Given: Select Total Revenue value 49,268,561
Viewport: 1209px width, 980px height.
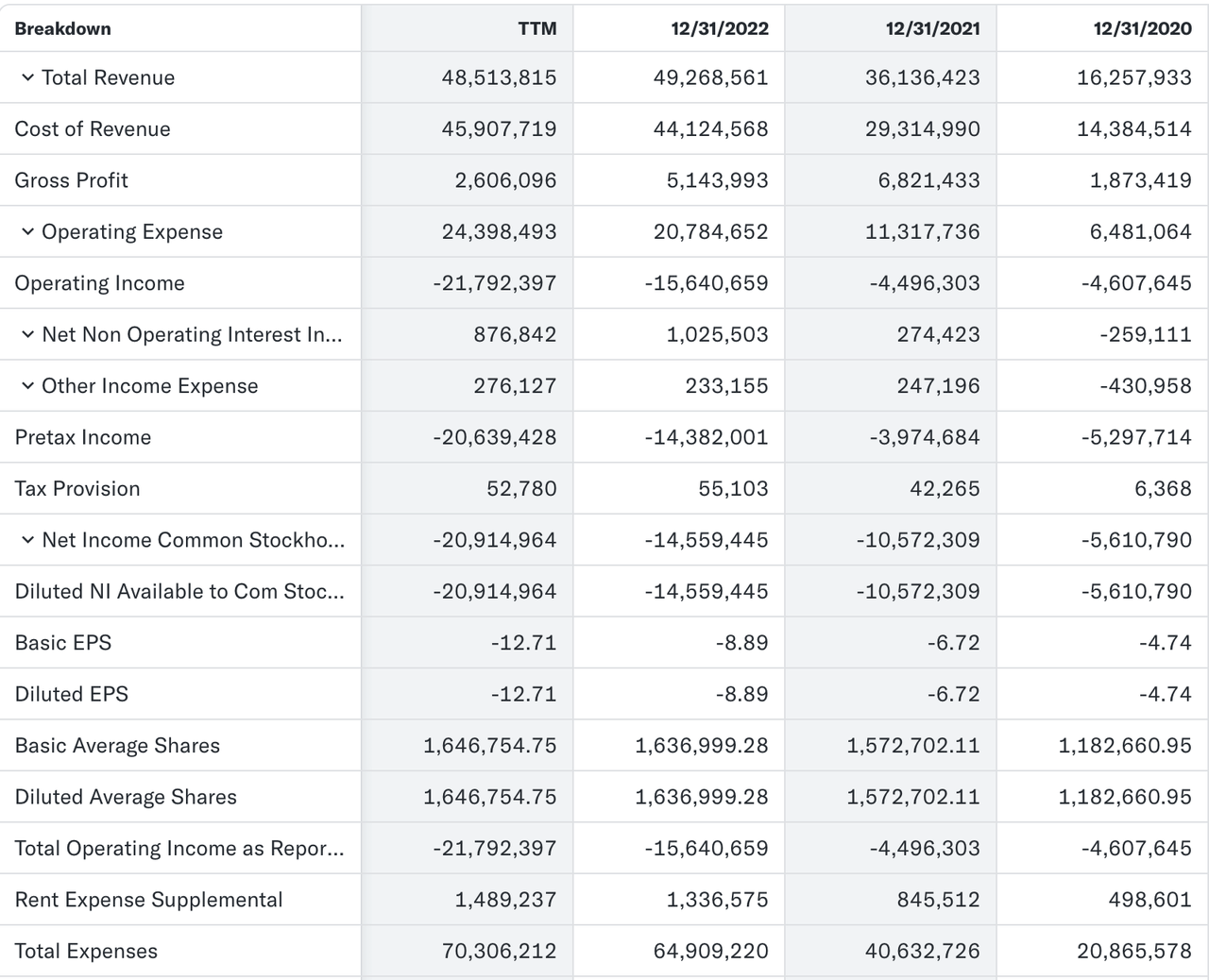Looking at the screenshot, I should (x=710, y=77).
